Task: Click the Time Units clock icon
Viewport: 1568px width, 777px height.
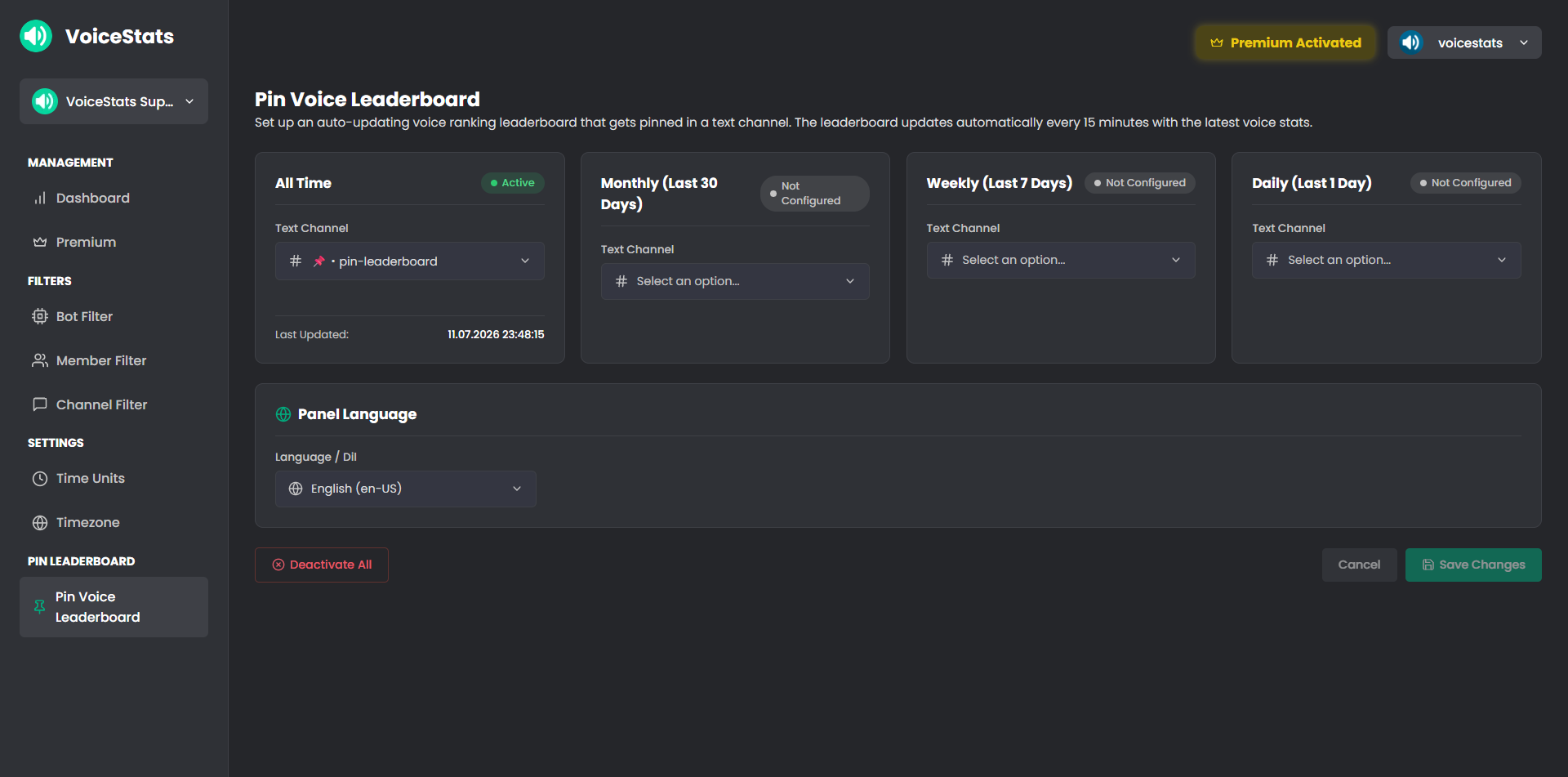Action: (x=39, y=479)
